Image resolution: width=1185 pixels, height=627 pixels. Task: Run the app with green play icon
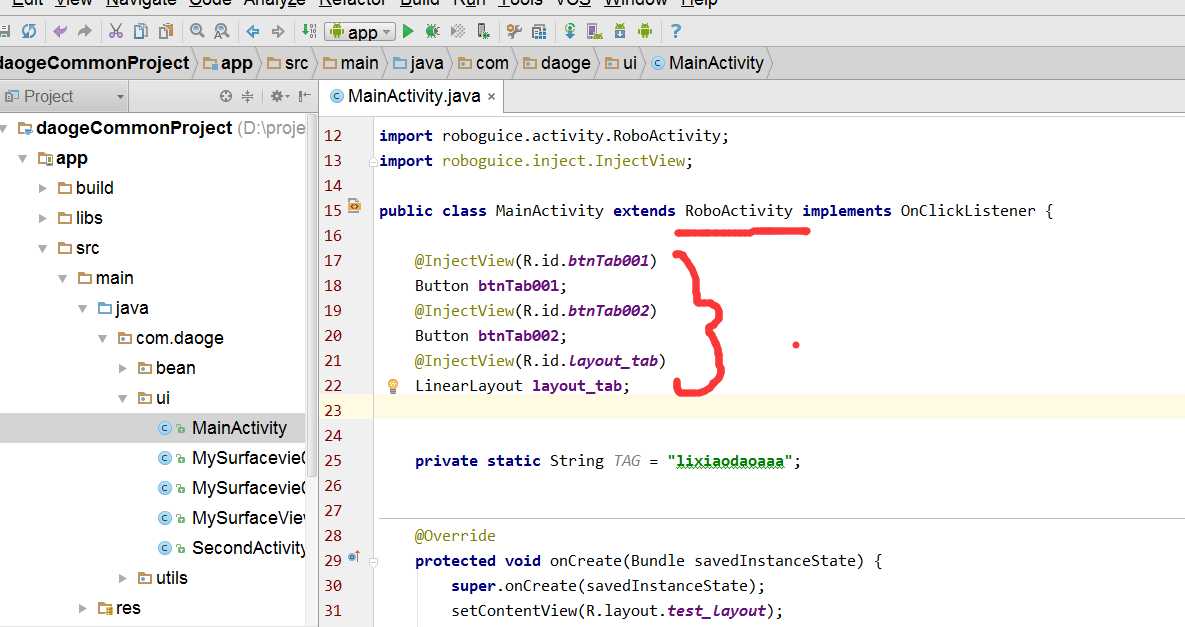[408, 31]
